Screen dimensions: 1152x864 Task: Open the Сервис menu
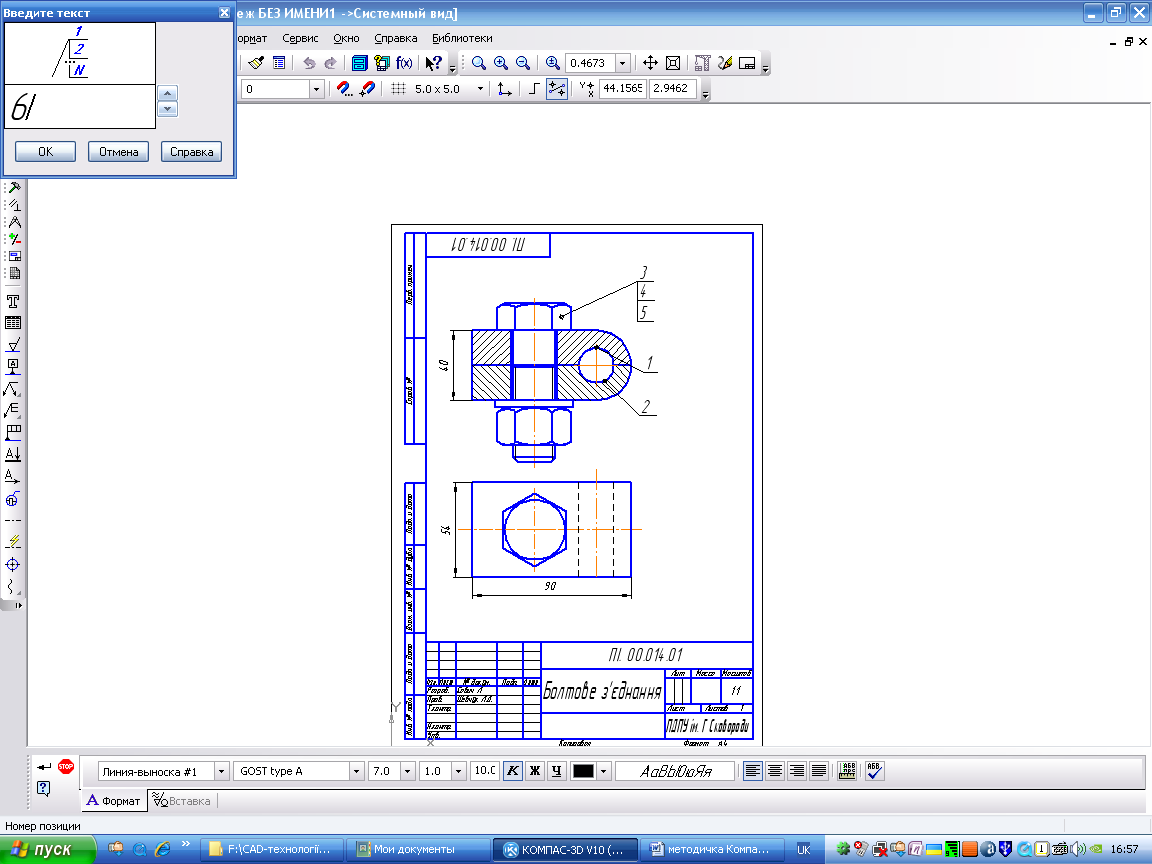click(x=300, y=38)
